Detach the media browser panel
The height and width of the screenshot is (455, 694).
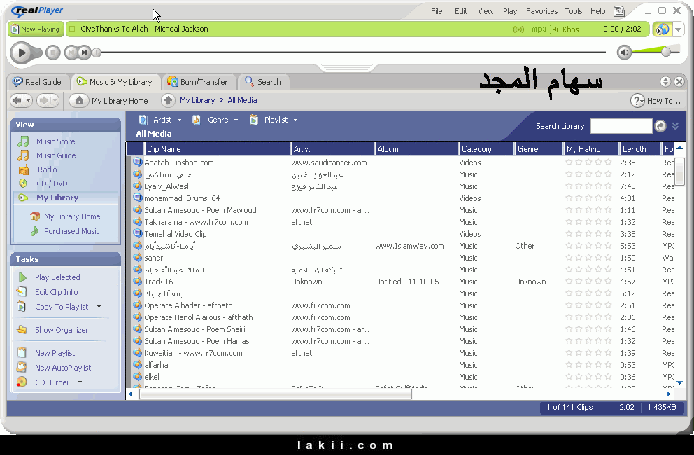(665, 81)
